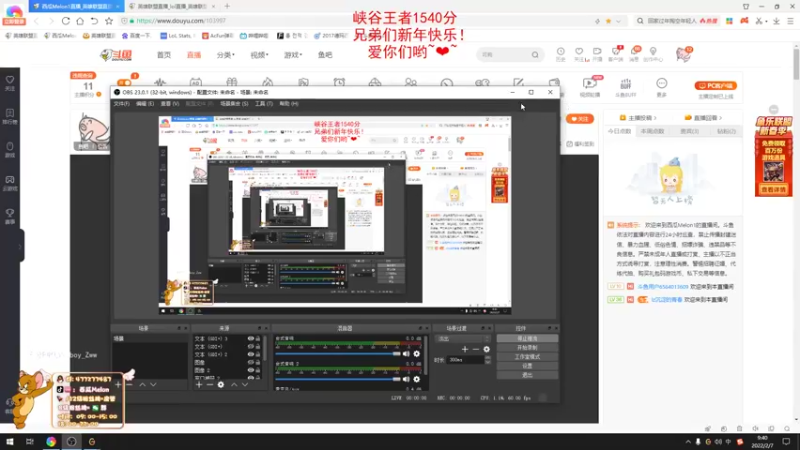Open OBS 工具(T) menu
The width and height of the screenshot is (800, 450).
click(x=264, y=104)
